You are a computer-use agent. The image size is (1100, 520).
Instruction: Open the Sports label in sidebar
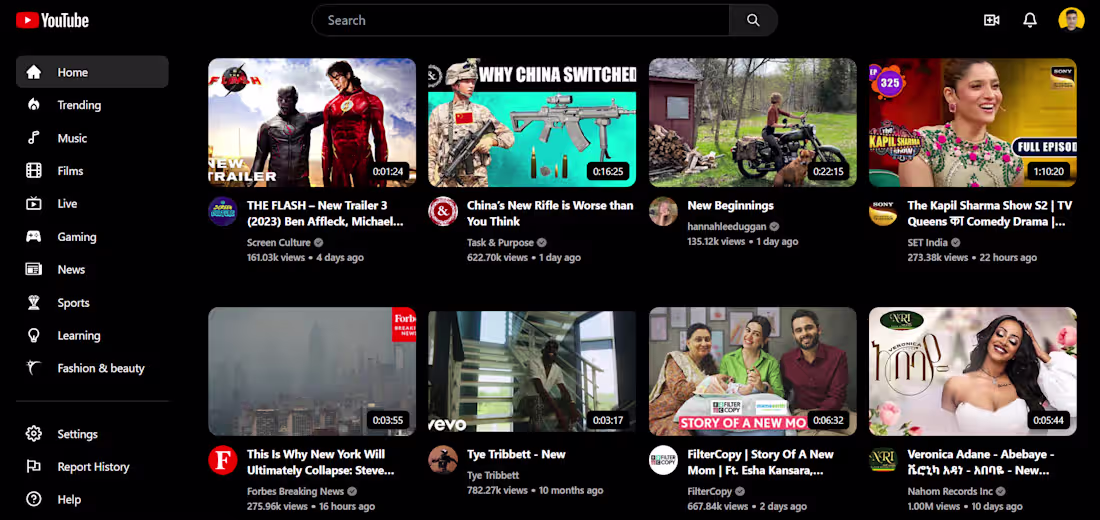(x=74, y=302)
